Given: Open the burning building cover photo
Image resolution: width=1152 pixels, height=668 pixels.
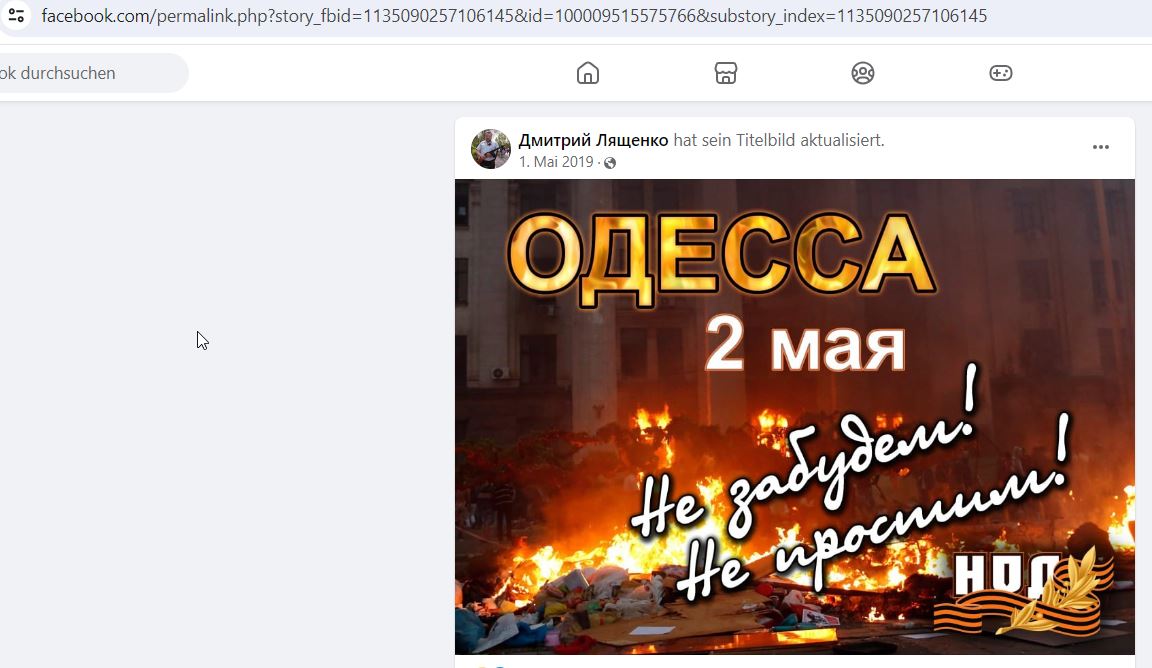Looking at the screenshot, I should click(x=795, y=417).
